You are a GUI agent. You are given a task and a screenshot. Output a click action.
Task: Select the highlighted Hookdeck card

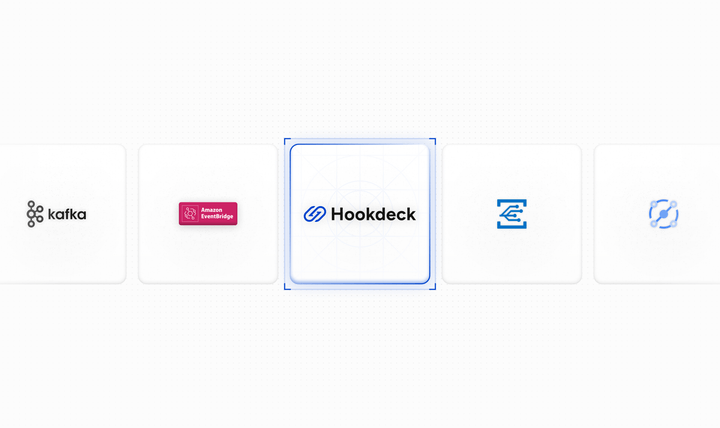pyautogui.click(x=360, y=214)
